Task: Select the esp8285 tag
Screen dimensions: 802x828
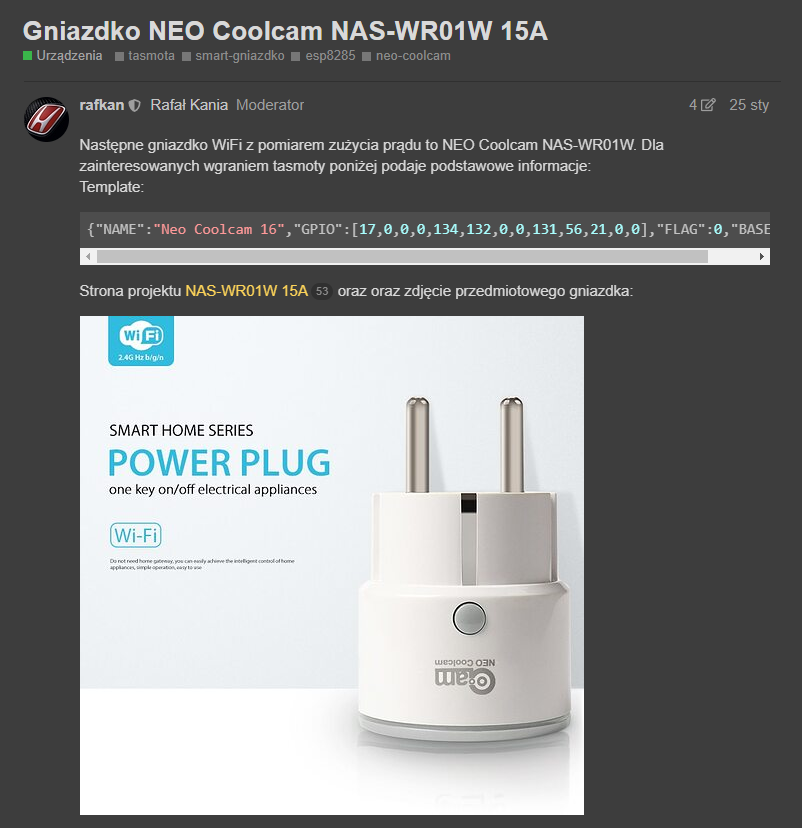Action: point(330,55)
